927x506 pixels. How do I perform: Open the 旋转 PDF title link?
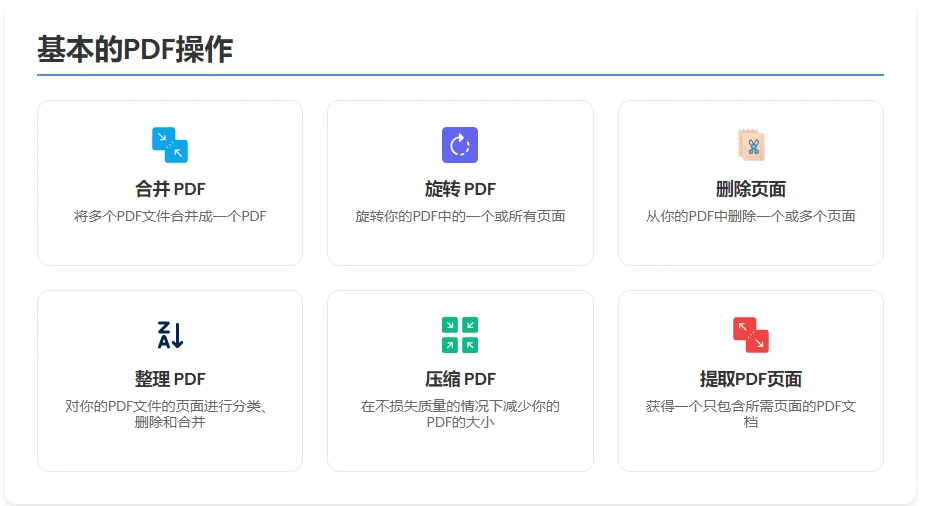(460, 189)
